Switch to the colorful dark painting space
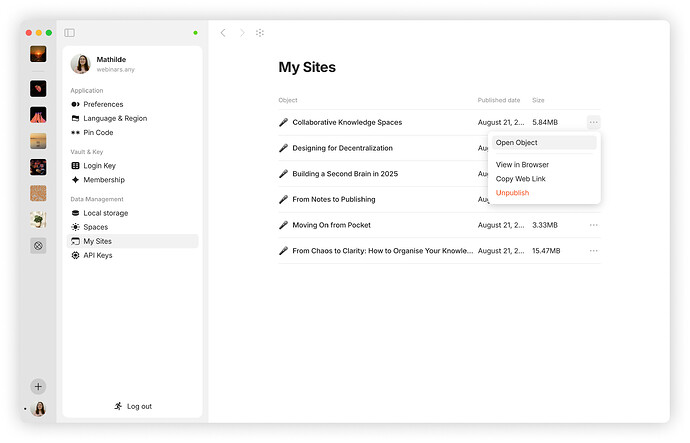Screen dimensions: 690x443 point(38,167)
